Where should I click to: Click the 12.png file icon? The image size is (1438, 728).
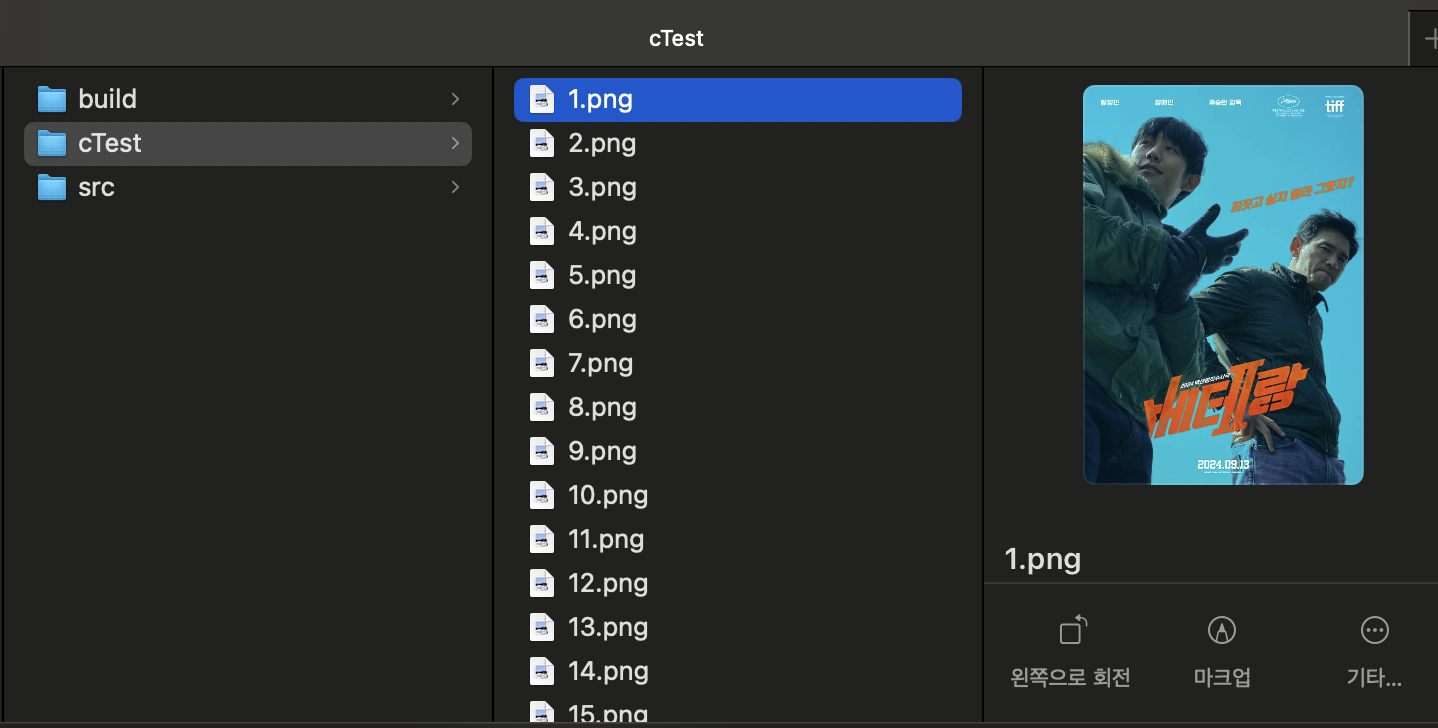coord(542,583)
